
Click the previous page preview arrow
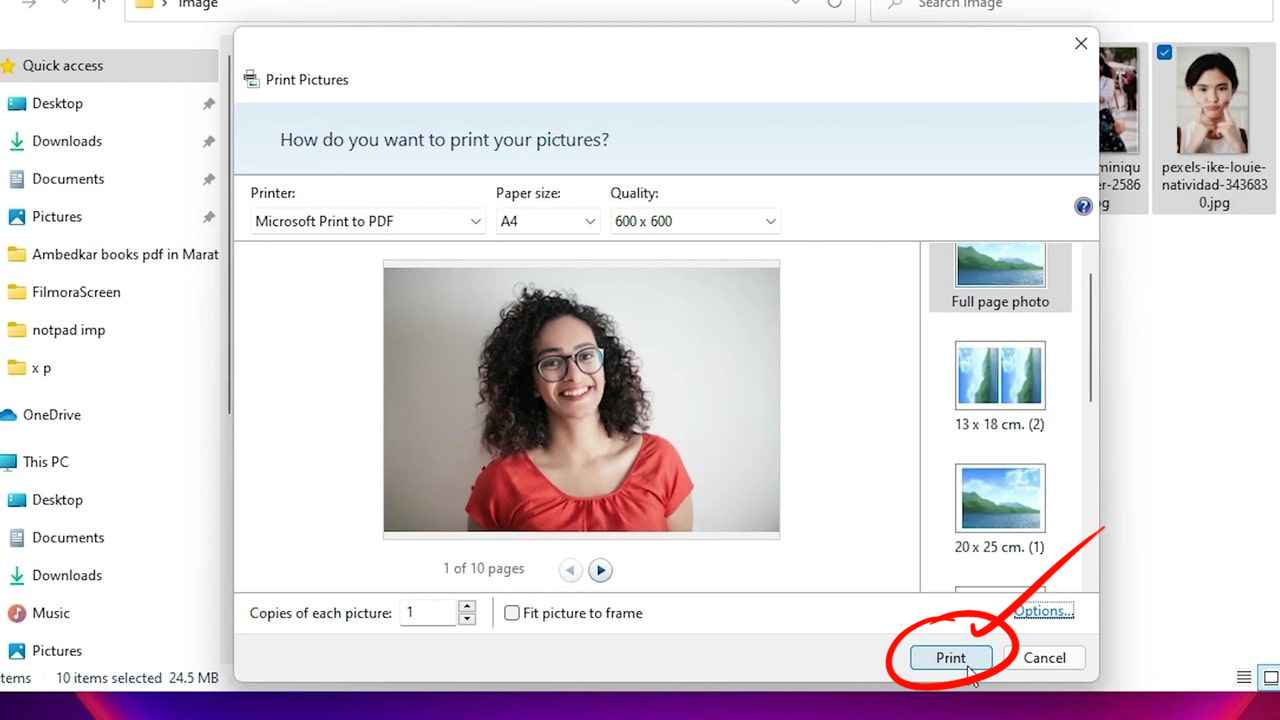[x=570, y=570]
